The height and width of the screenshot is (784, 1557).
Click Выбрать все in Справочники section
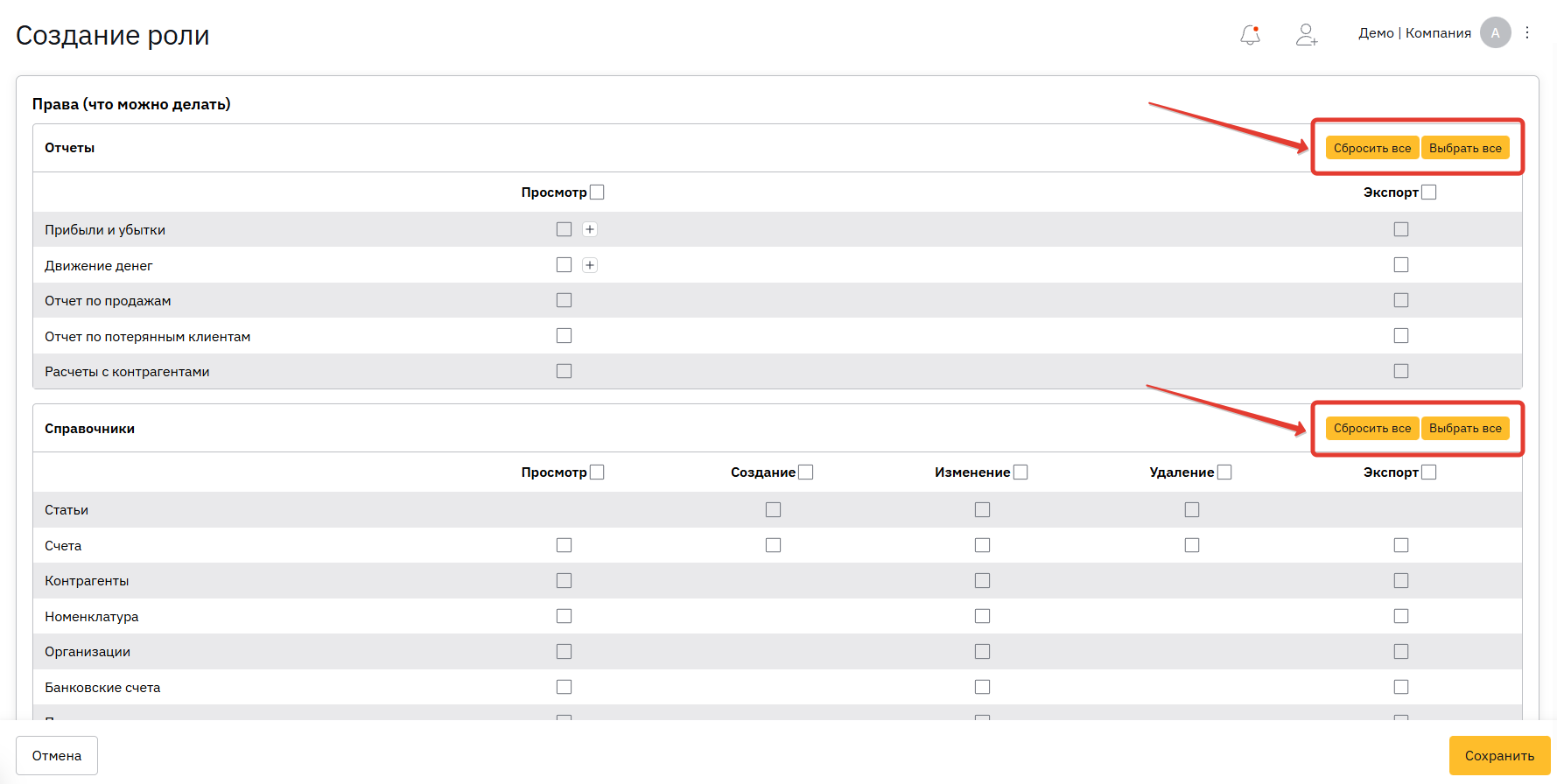[1465, 428]
